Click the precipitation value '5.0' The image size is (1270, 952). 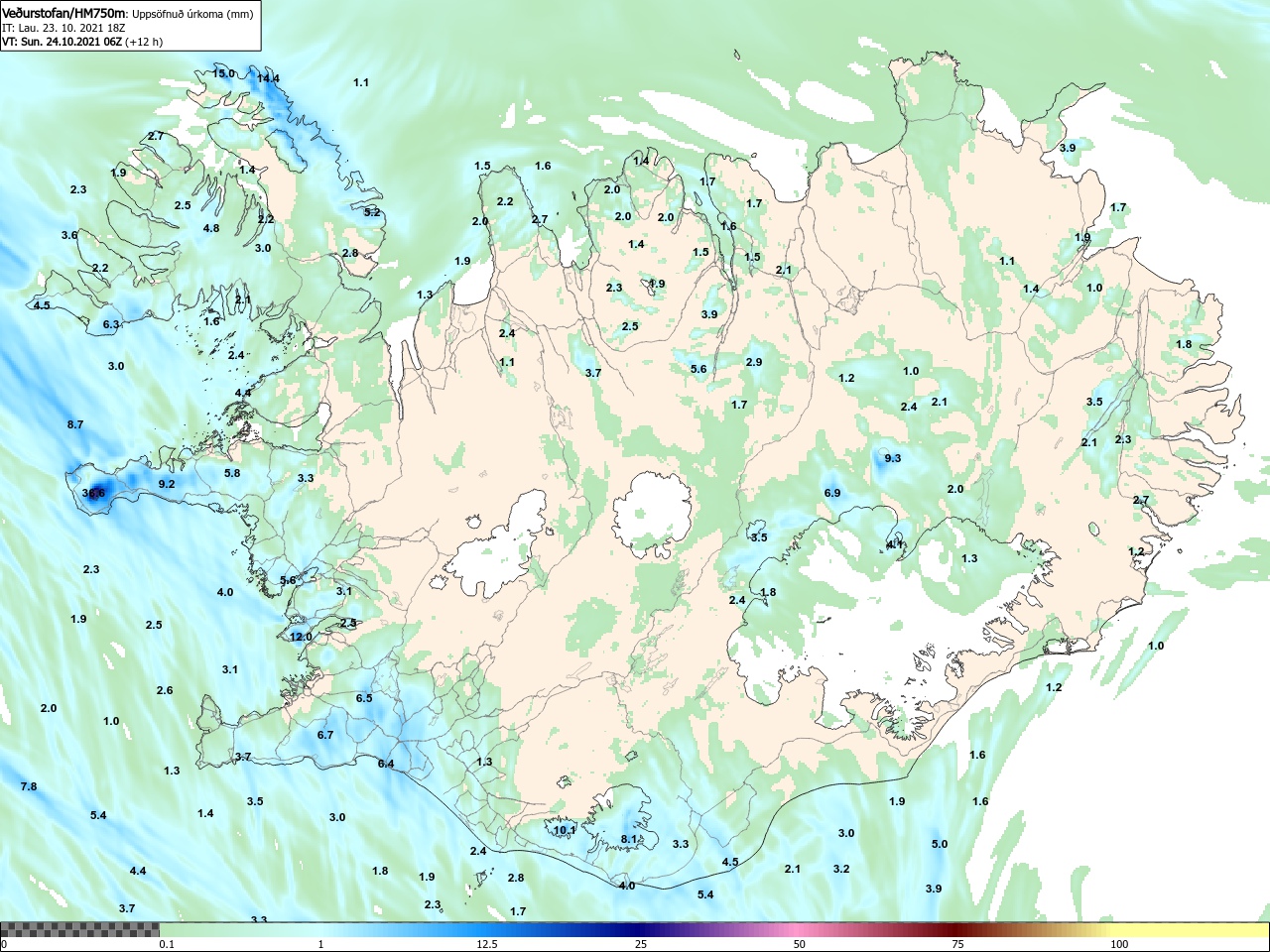point(940,844)
